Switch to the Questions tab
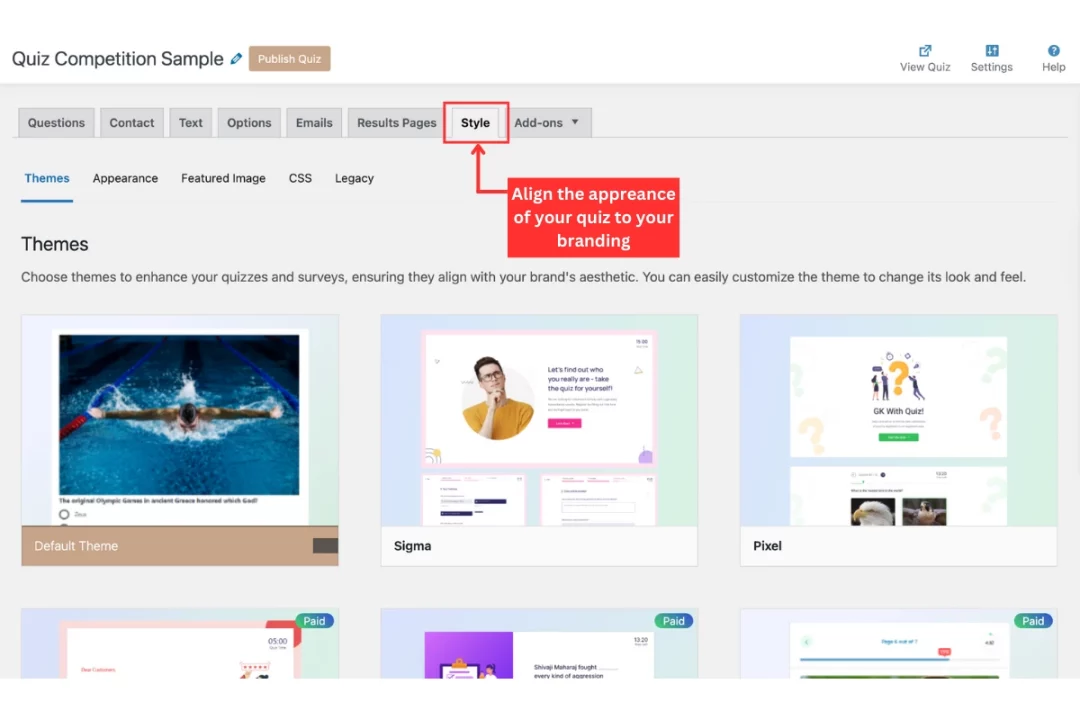Viewport: 1080px width, 720px height. coord(56,123)
